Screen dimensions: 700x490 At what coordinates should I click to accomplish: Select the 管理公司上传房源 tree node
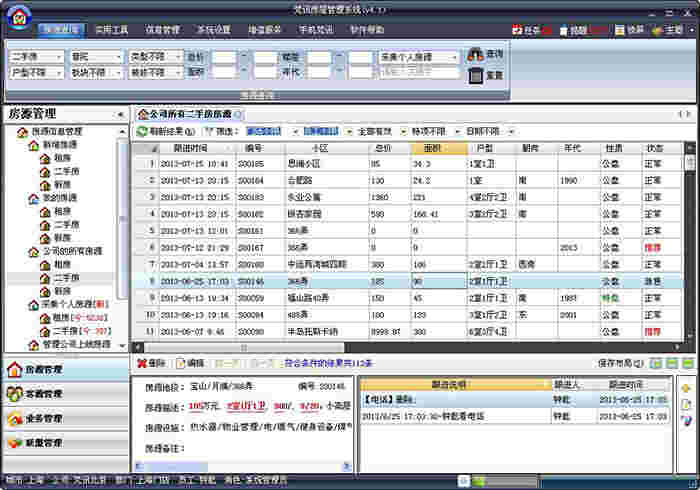76,345
